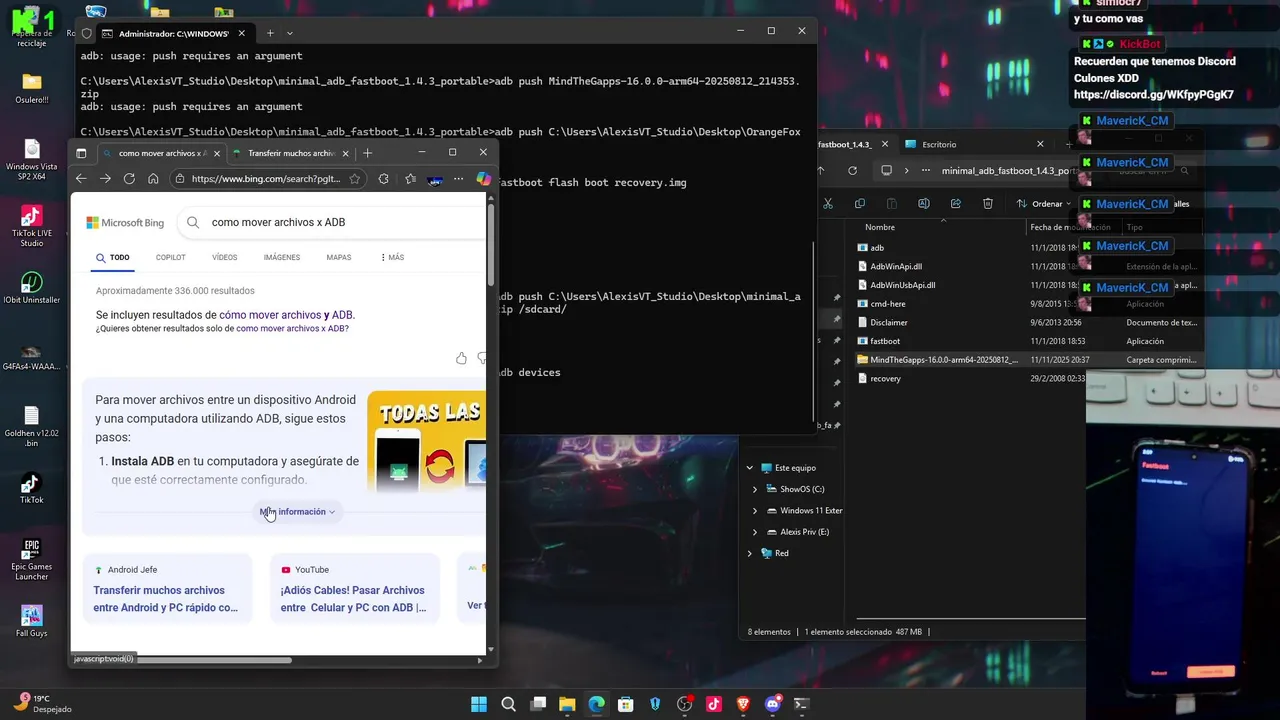Screen dimensions: 1280x720
Task: Open the Copilot icon in Edge
Action: [483, 179]
